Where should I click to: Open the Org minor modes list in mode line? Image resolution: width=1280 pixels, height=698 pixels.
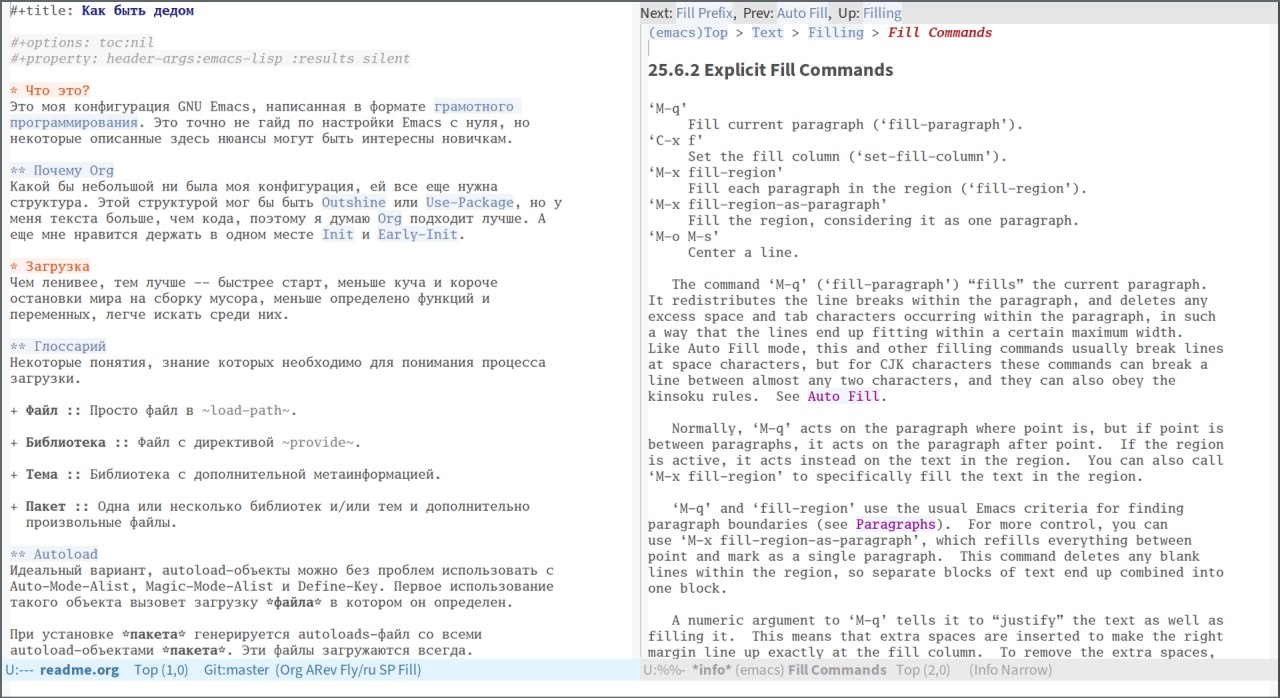pos(349,670)
